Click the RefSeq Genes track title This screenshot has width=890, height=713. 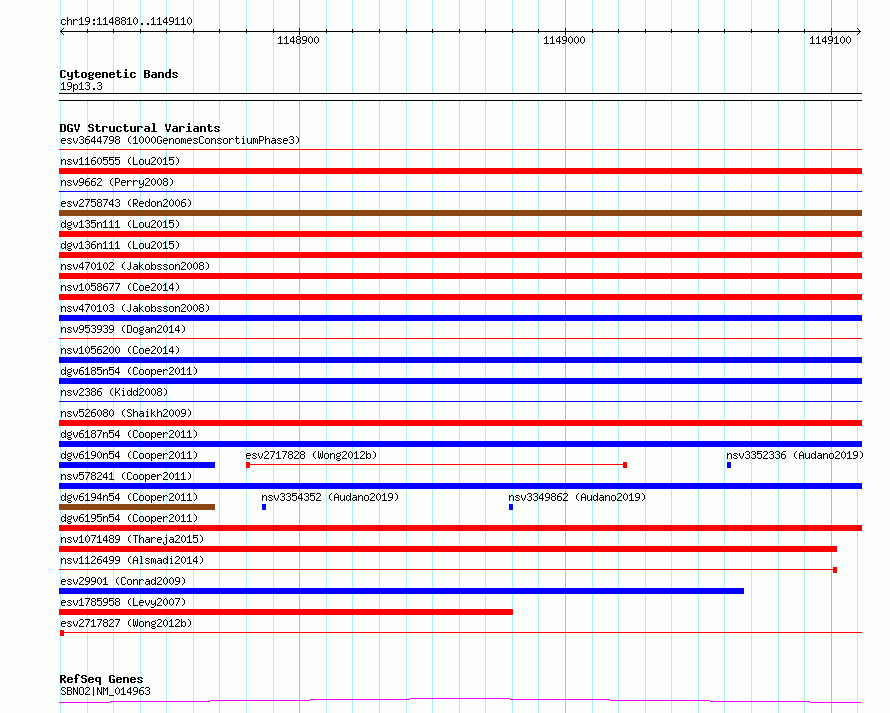101,680
